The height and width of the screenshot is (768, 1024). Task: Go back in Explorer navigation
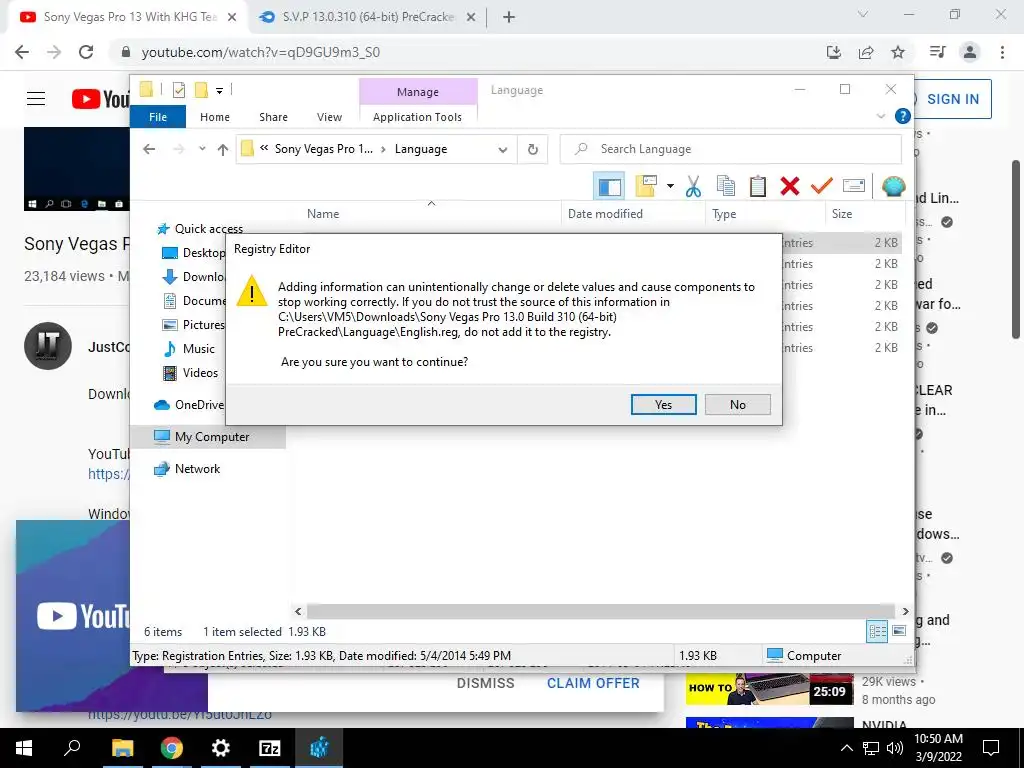(149, 149)
